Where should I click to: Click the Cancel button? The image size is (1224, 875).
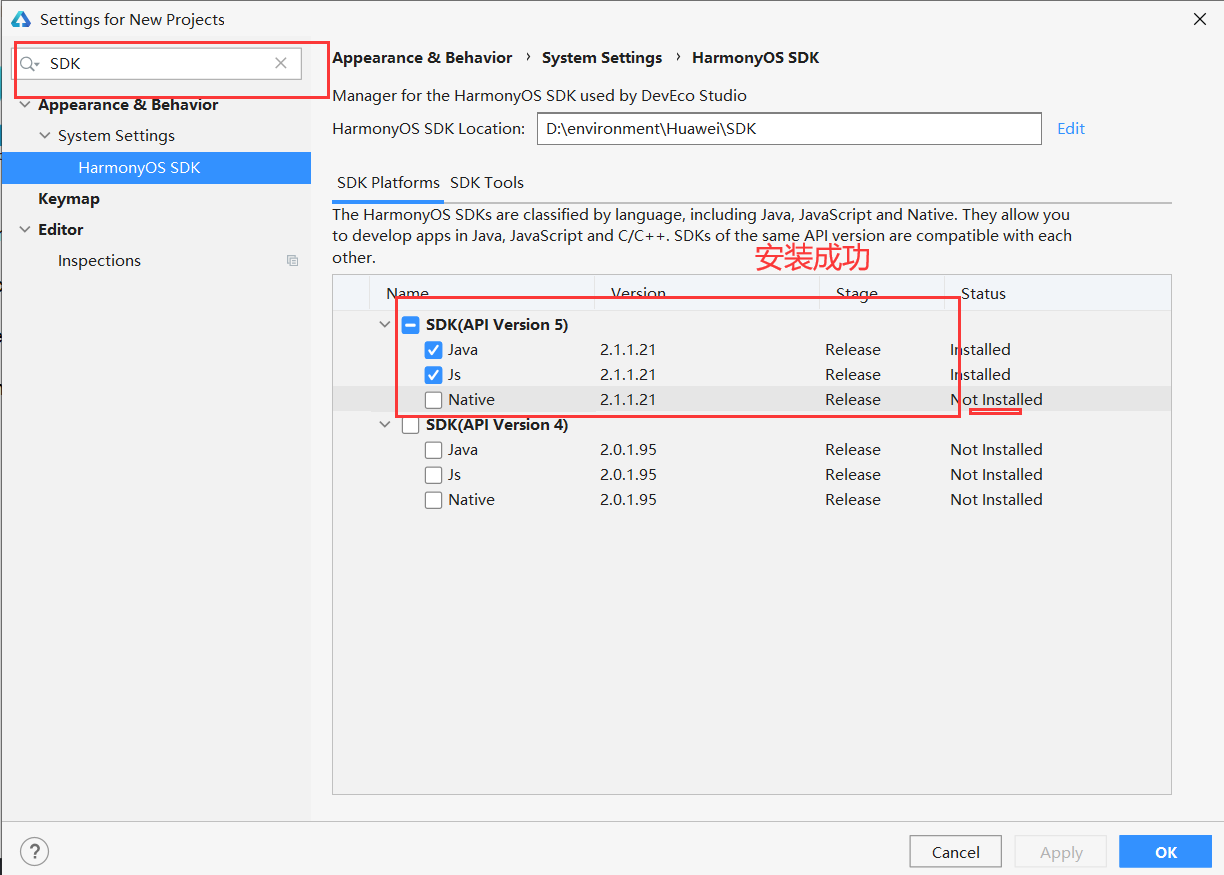click(x=955, y=852)
